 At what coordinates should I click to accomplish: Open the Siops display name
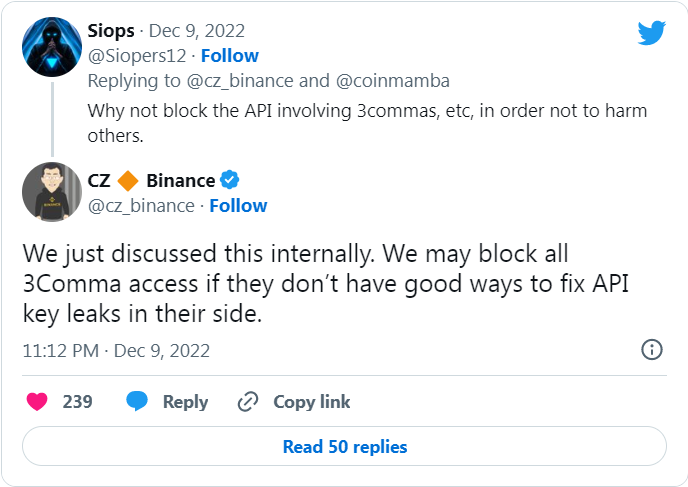[112, 31]
